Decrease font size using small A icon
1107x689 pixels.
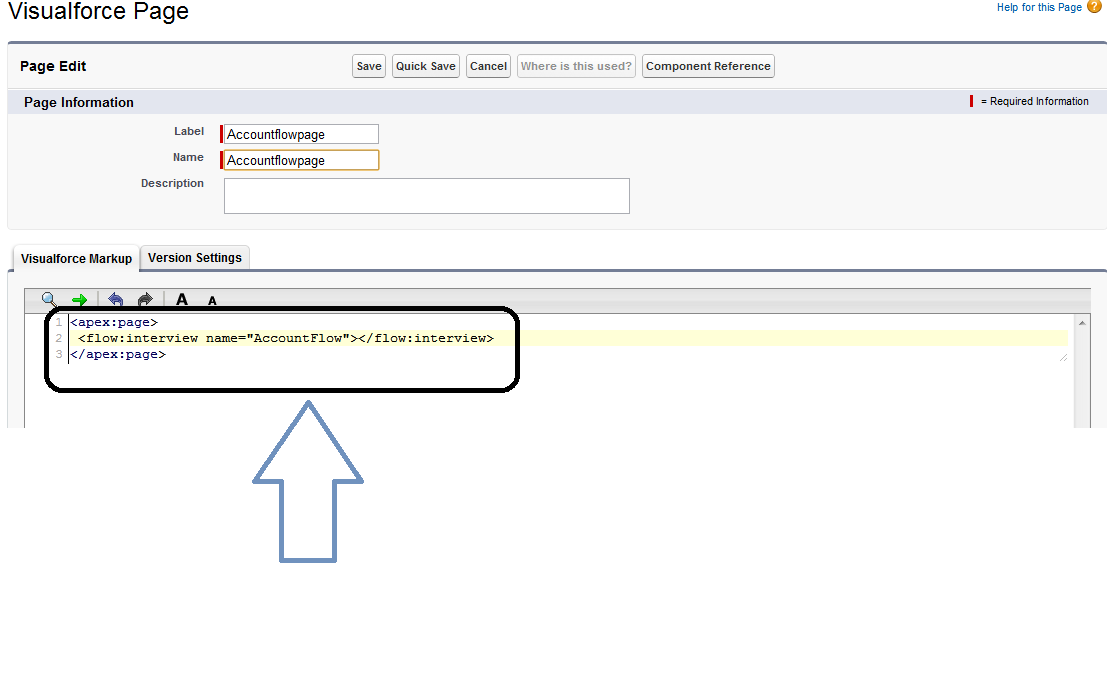pos(210,300)
